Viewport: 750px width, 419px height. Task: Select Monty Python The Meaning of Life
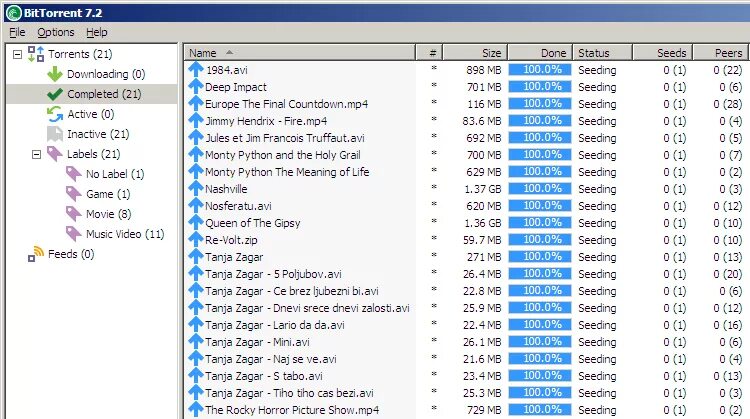click(287, 172)
